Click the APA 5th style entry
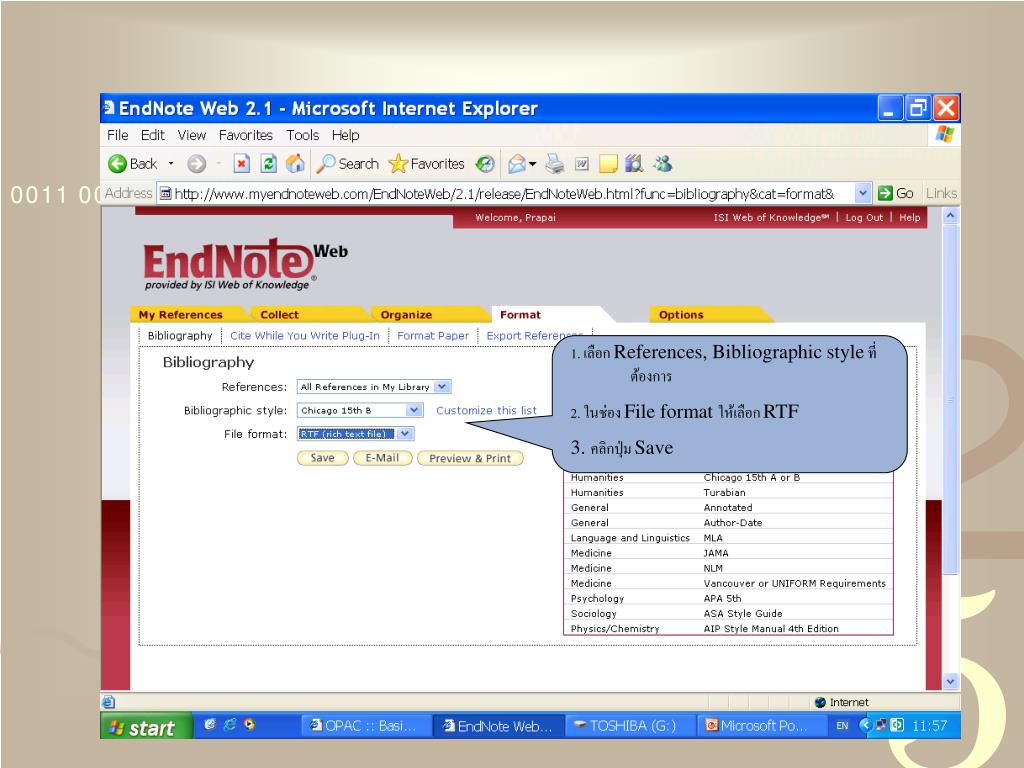The image size is (1024, 768). pos(722,598)
